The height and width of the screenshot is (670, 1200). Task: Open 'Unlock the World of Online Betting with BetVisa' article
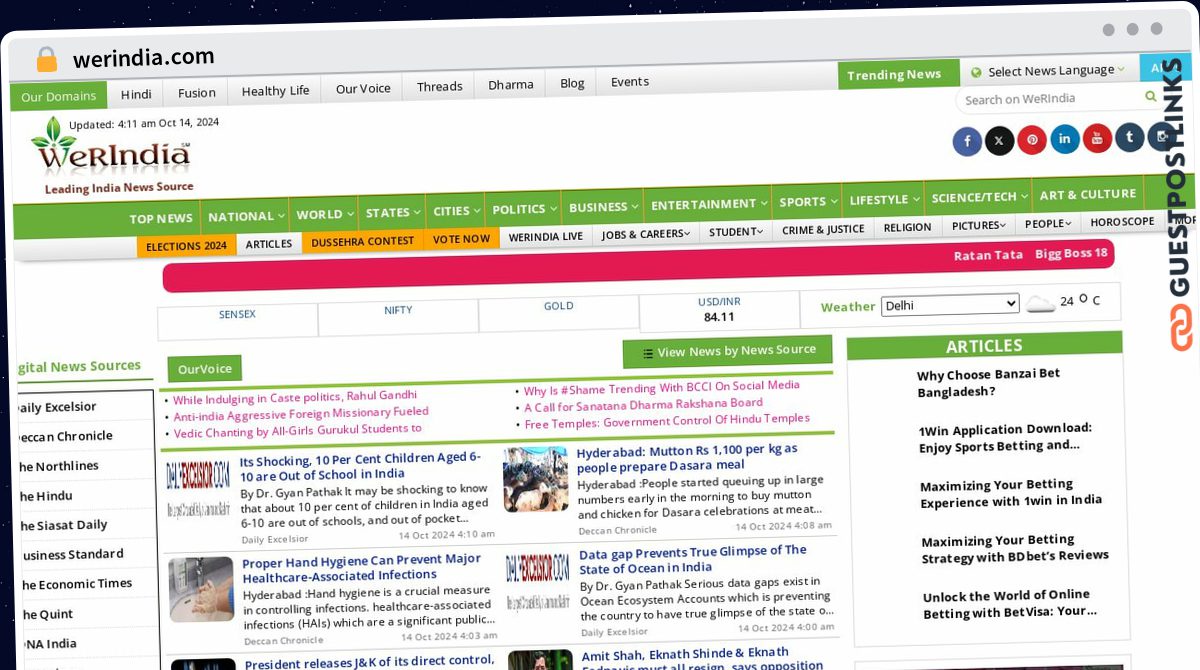pos(1010,604)
